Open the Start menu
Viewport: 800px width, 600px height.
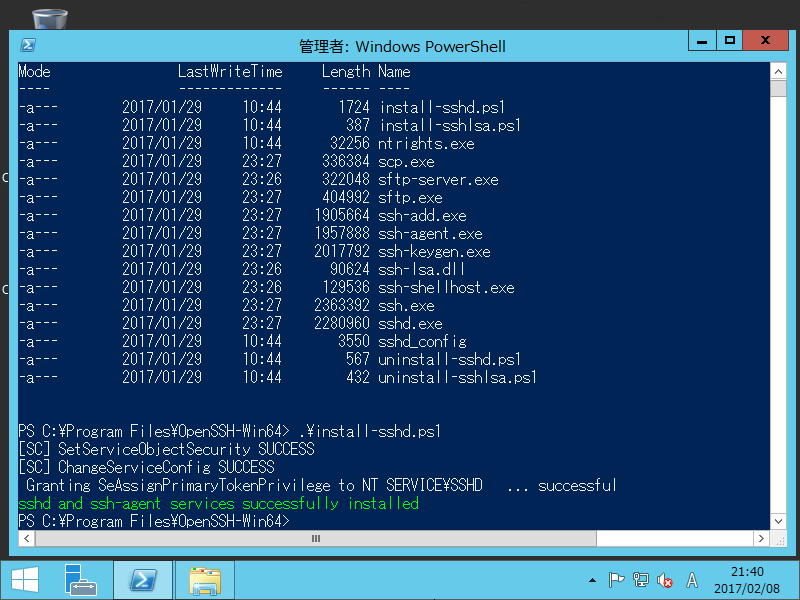click(x=24, y=580)
